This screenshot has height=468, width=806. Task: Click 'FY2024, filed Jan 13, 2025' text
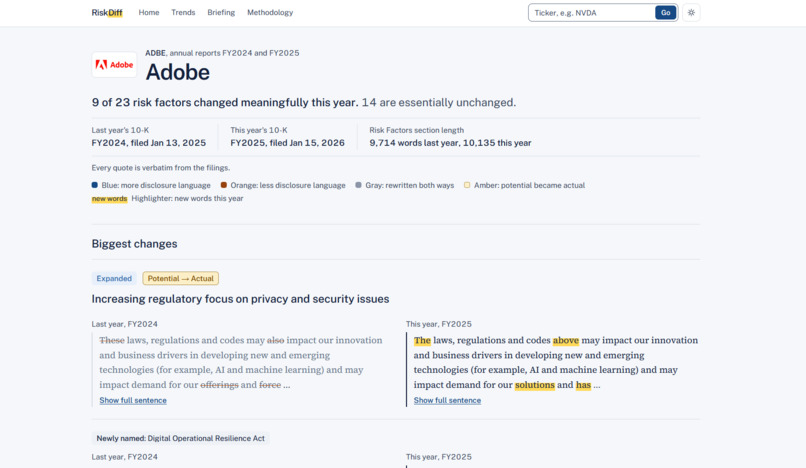point(149,143)
